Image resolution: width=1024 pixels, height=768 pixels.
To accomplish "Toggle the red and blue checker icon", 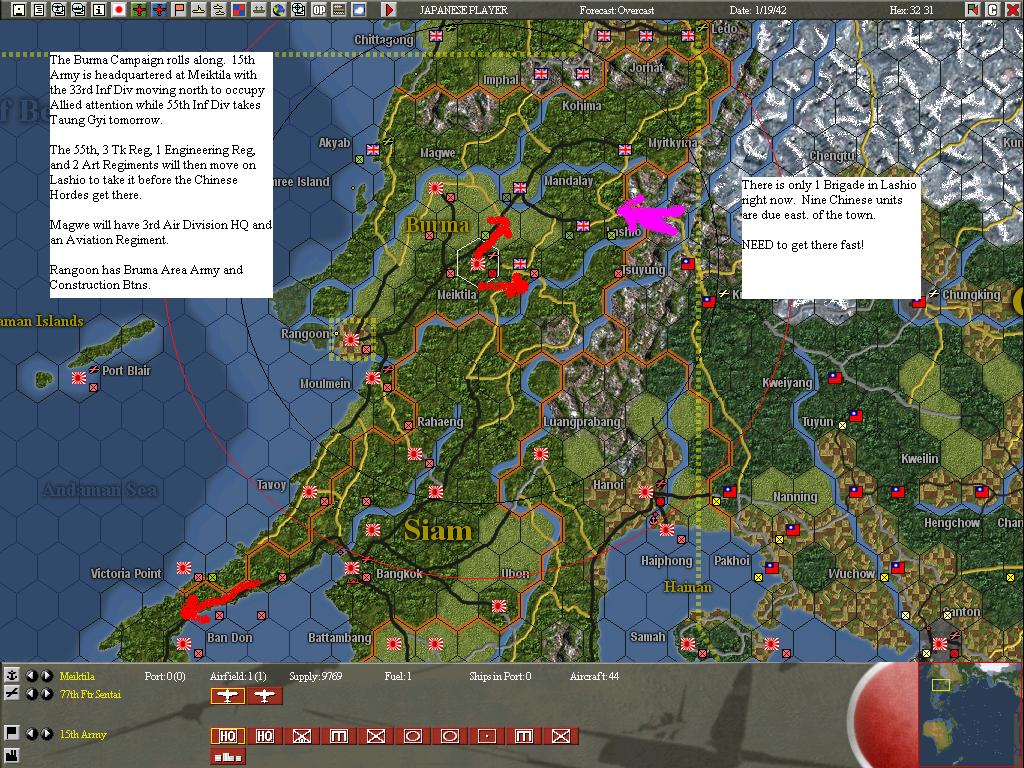I will [x=239, y=10].
